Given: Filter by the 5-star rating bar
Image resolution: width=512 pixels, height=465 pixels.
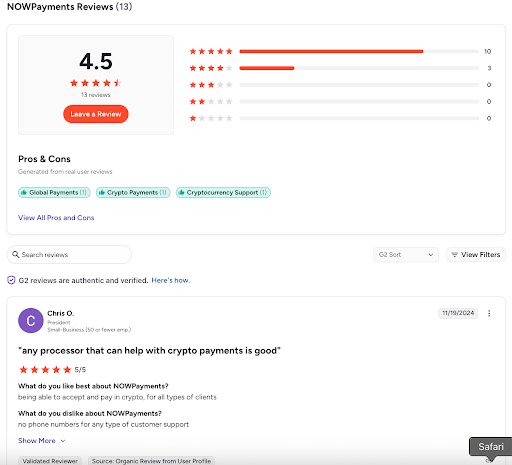Looking at the screenshot, I should [359, 51].
